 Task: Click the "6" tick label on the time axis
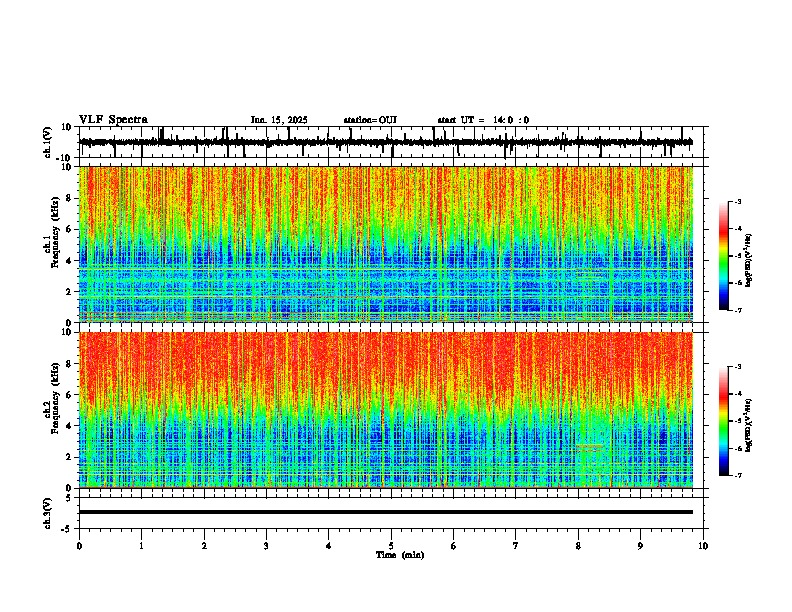(454, 546)
